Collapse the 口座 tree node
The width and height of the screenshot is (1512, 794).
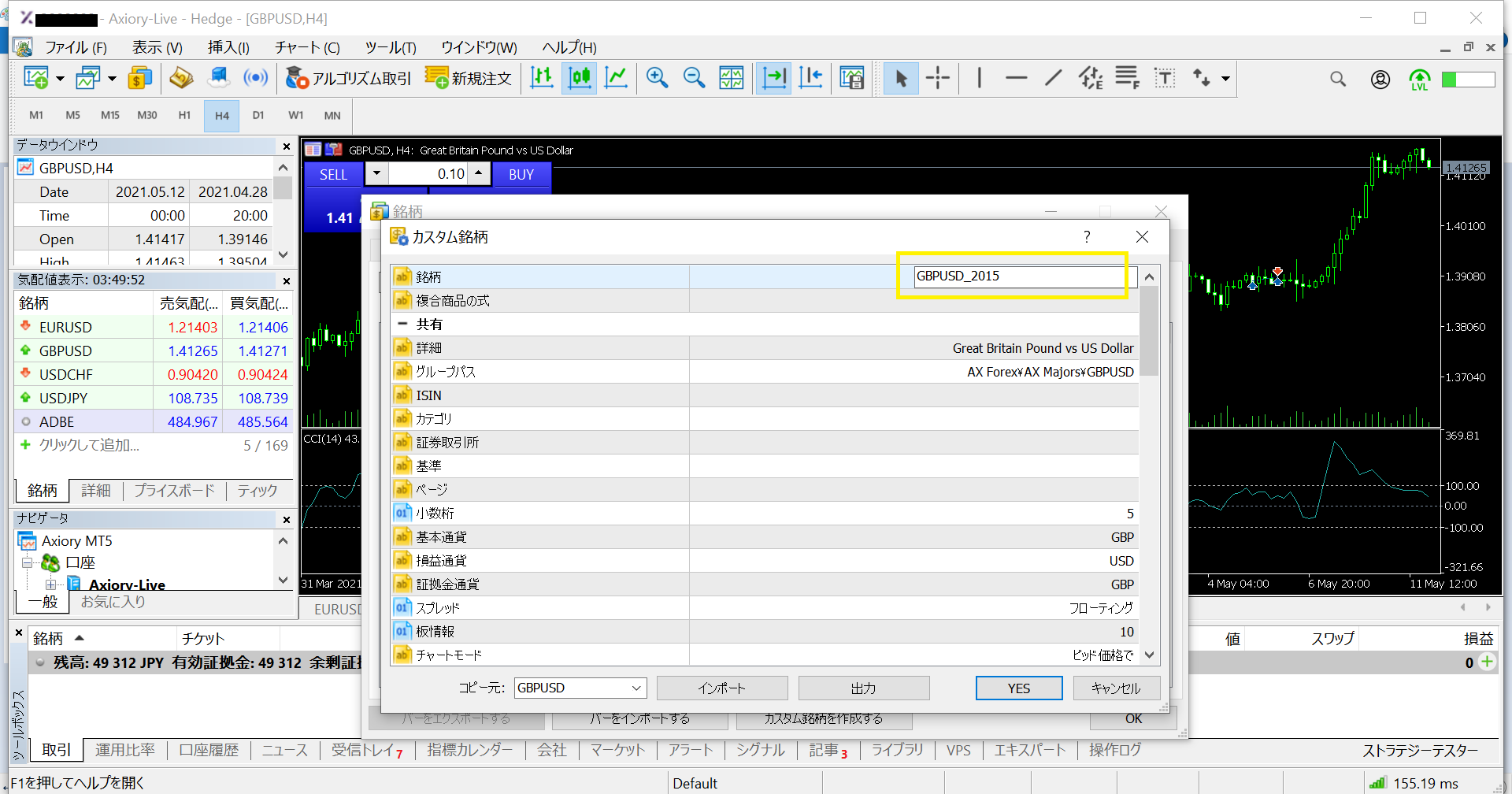[x=26, y=562]
